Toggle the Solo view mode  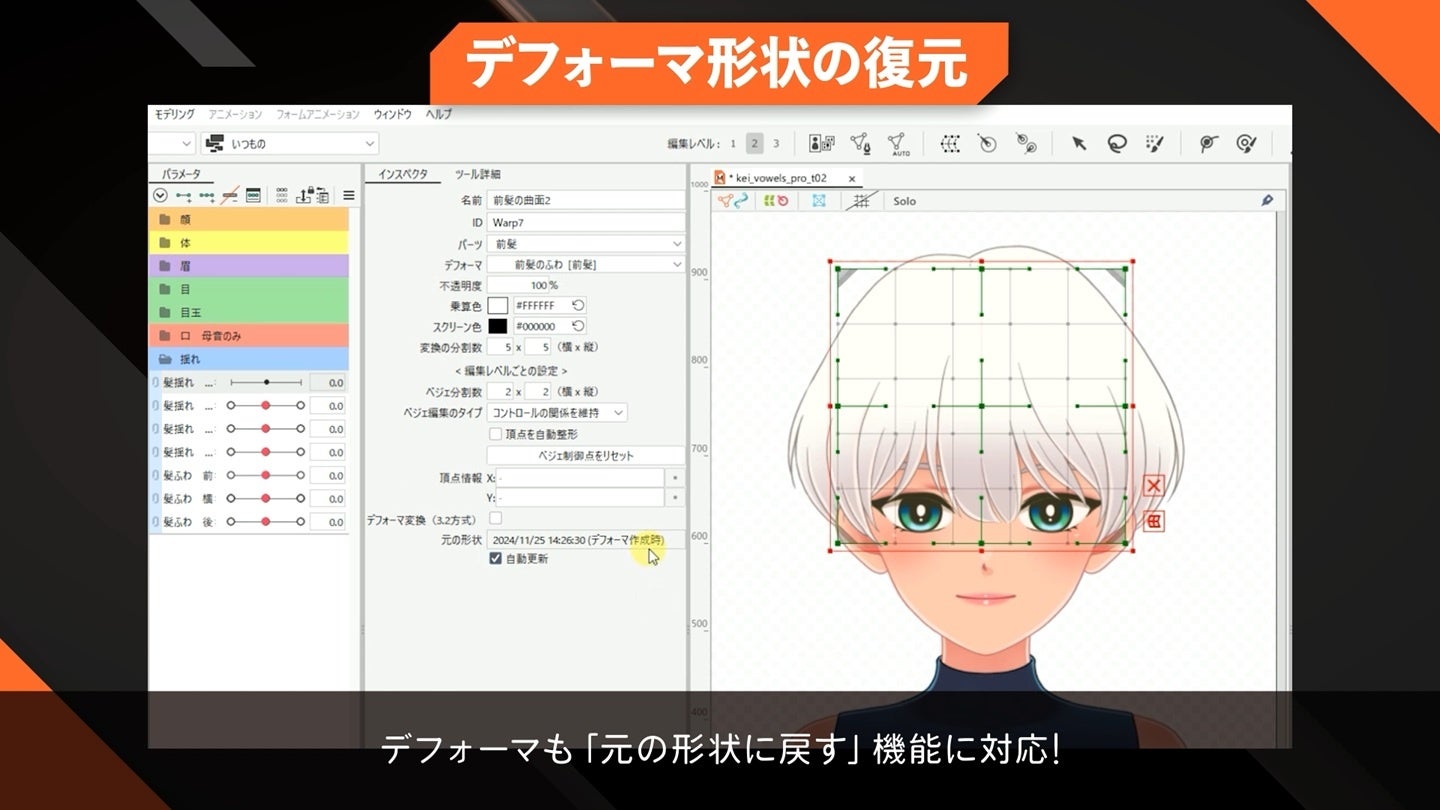click(904, 201)
